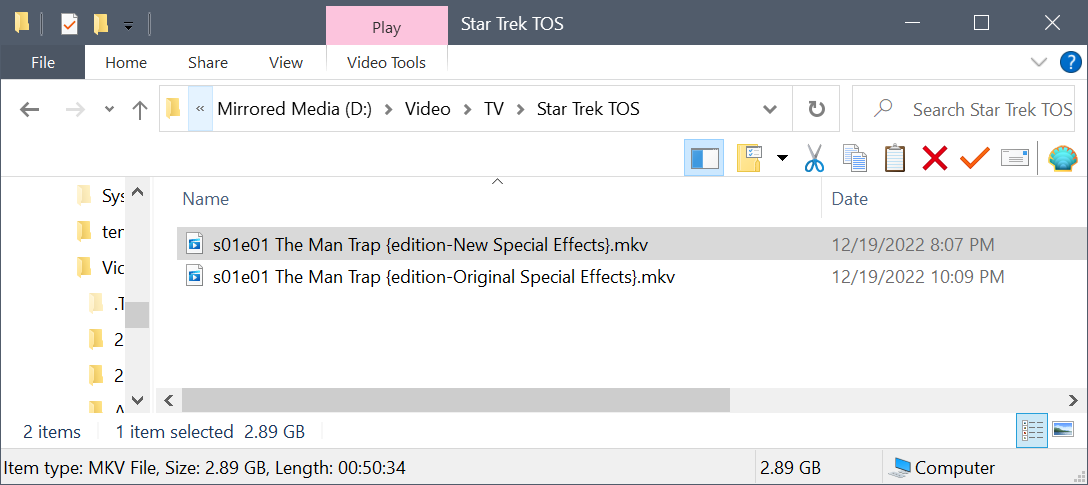Navigate to Mirrored Media (D:) breadcrumb
The height and width of the screenshot is (485, 1088).
pyautogui.click(x=295, y=109)
